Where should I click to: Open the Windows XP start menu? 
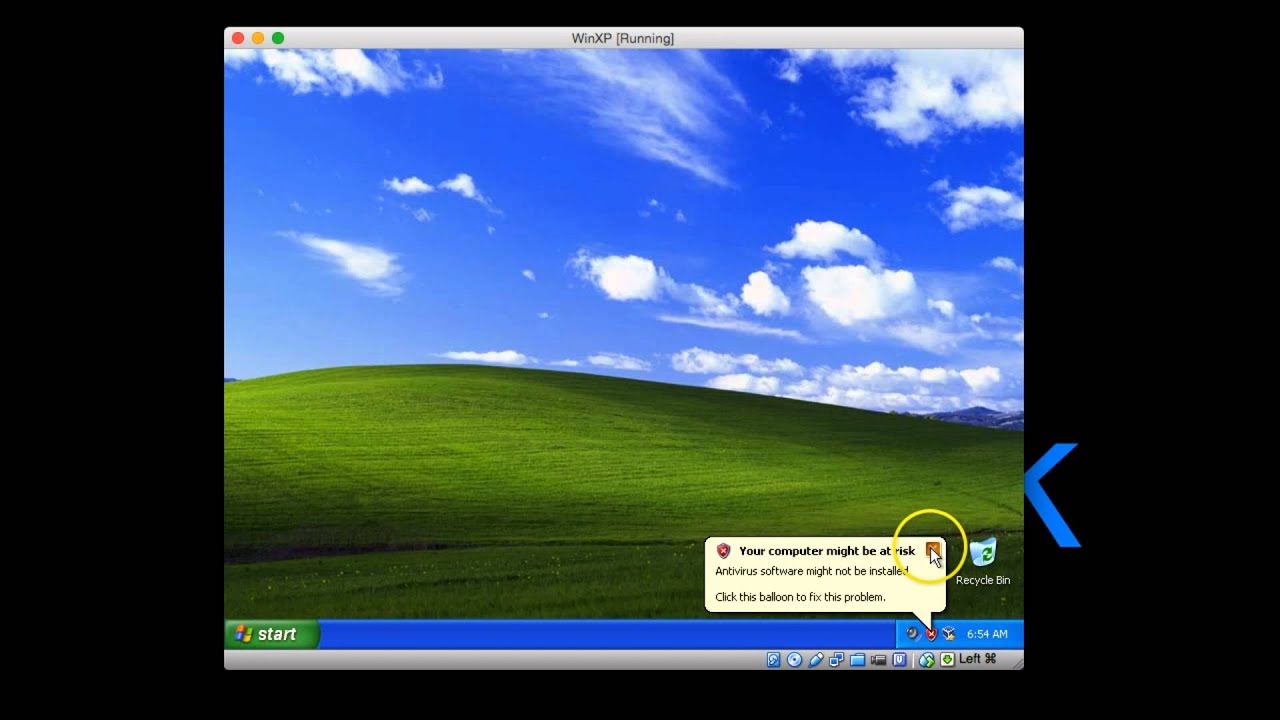(x=271, y=634)
